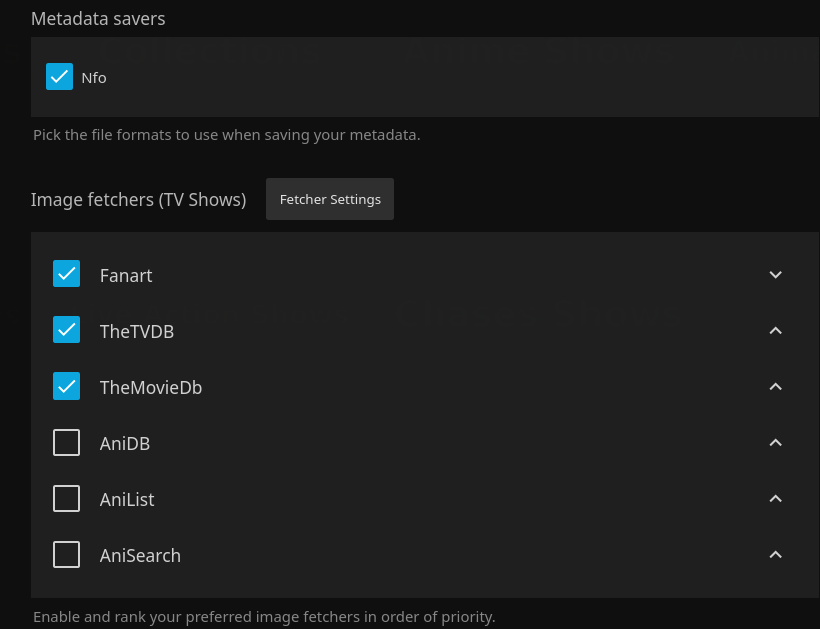Uncheck the Nfo metadata saver checkbox
The width and height of the screenshot is (820, 629).
coord(59,77)
